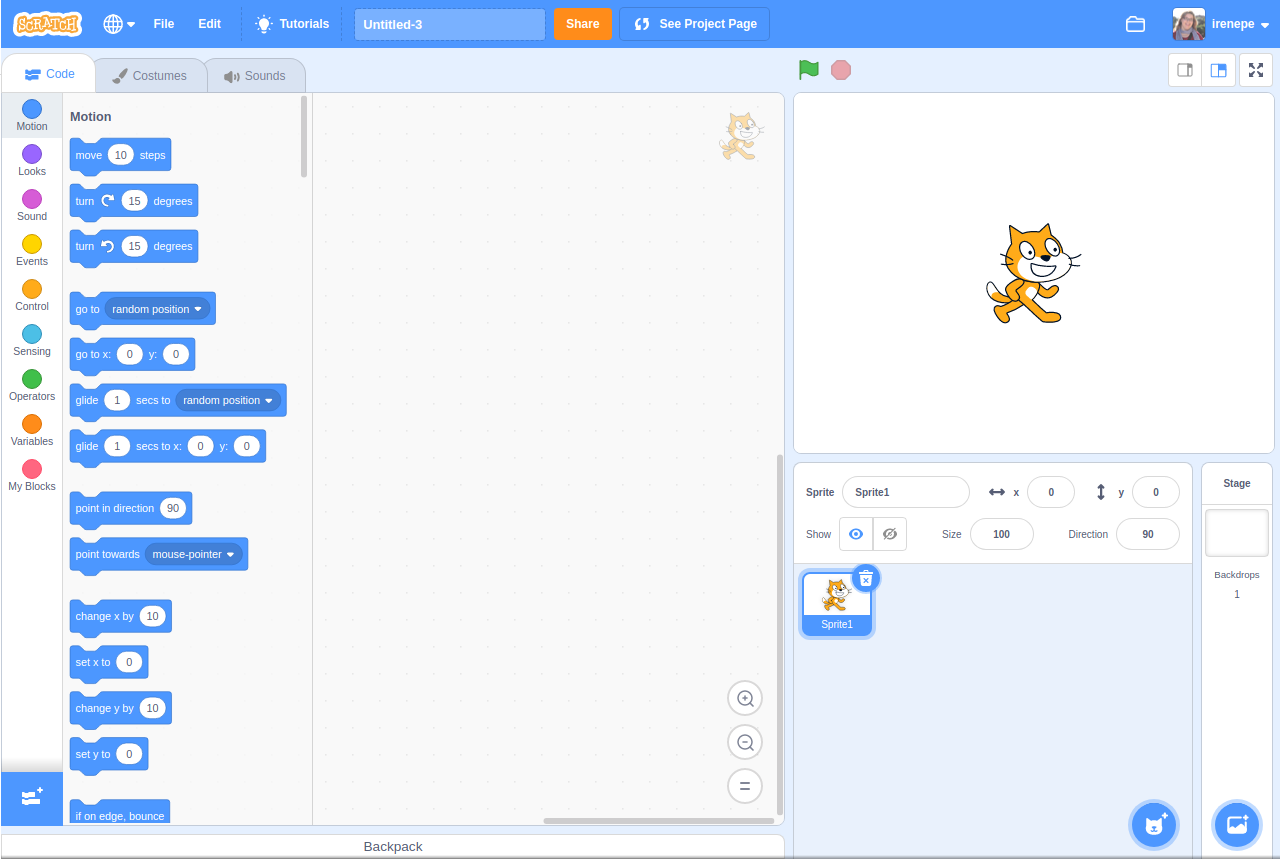The height and width of the screenshot is (859, 1280).
Task: Open the glide 'random position' dropdown
Action: (228, 400)
